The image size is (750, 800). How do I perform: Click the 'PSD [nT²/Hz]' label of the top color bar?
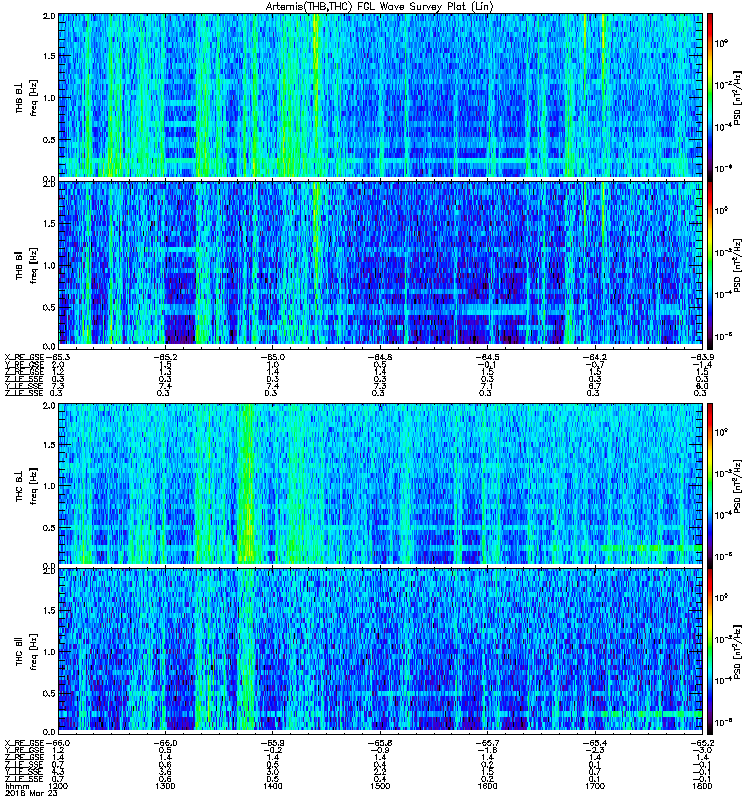(737, 97)
